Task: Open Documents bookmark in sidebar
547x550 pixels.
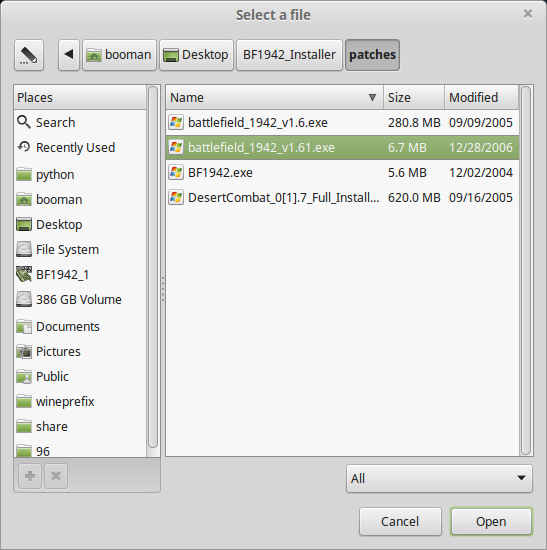Action: click(80, 327)
